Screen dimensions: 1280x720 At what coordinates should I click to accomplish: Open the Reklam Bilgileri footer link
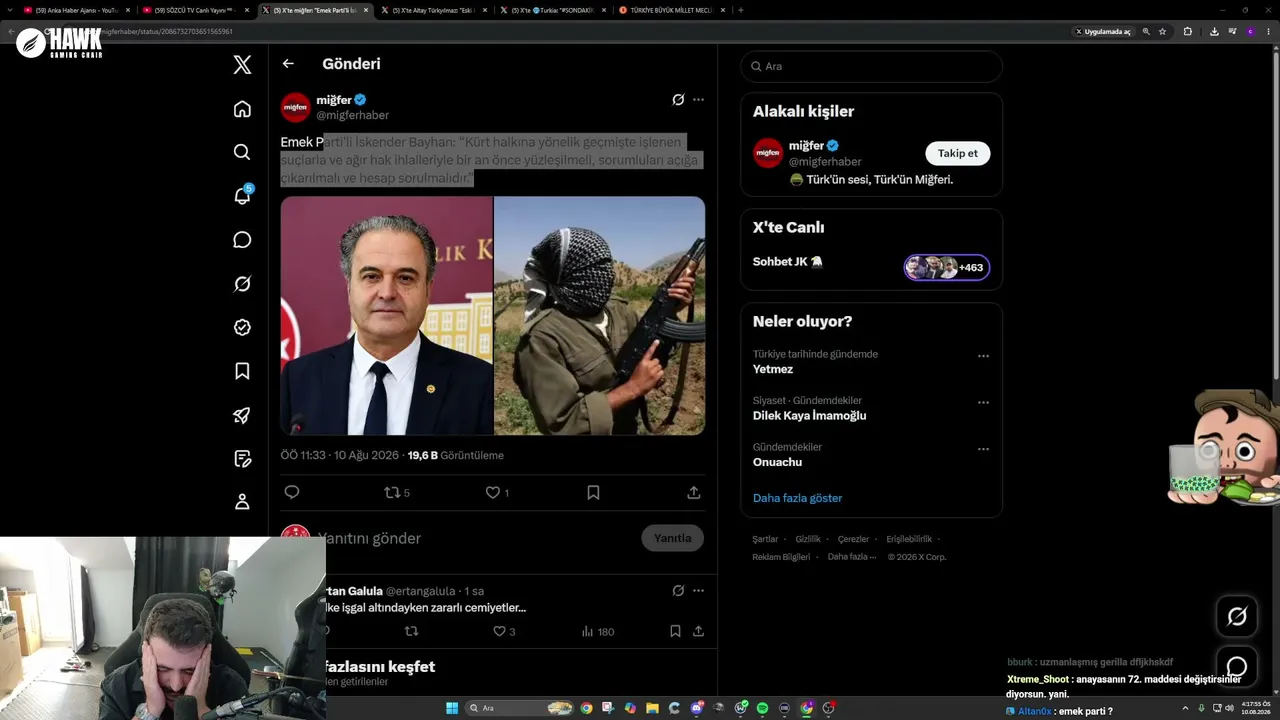[x=781, y=557]
